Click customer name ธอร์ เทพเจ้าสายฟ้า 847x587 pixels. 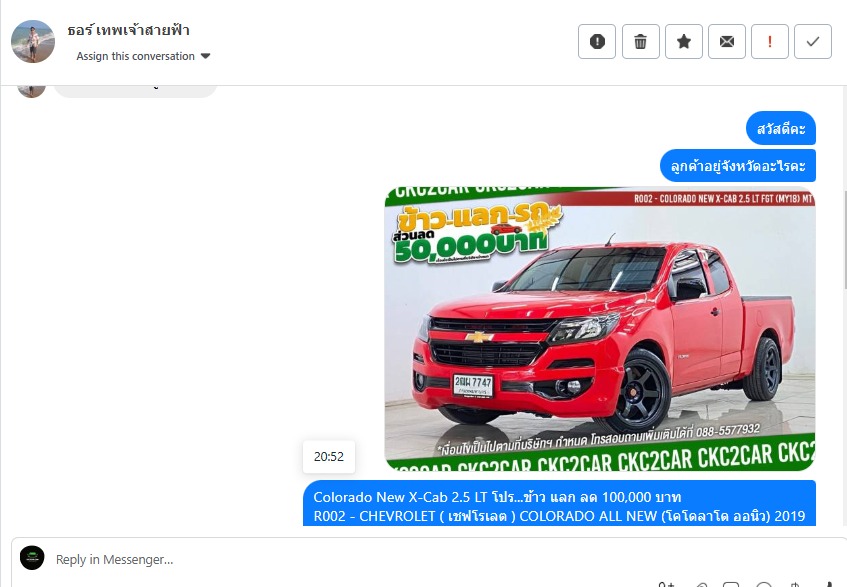(x=128, y=30)
